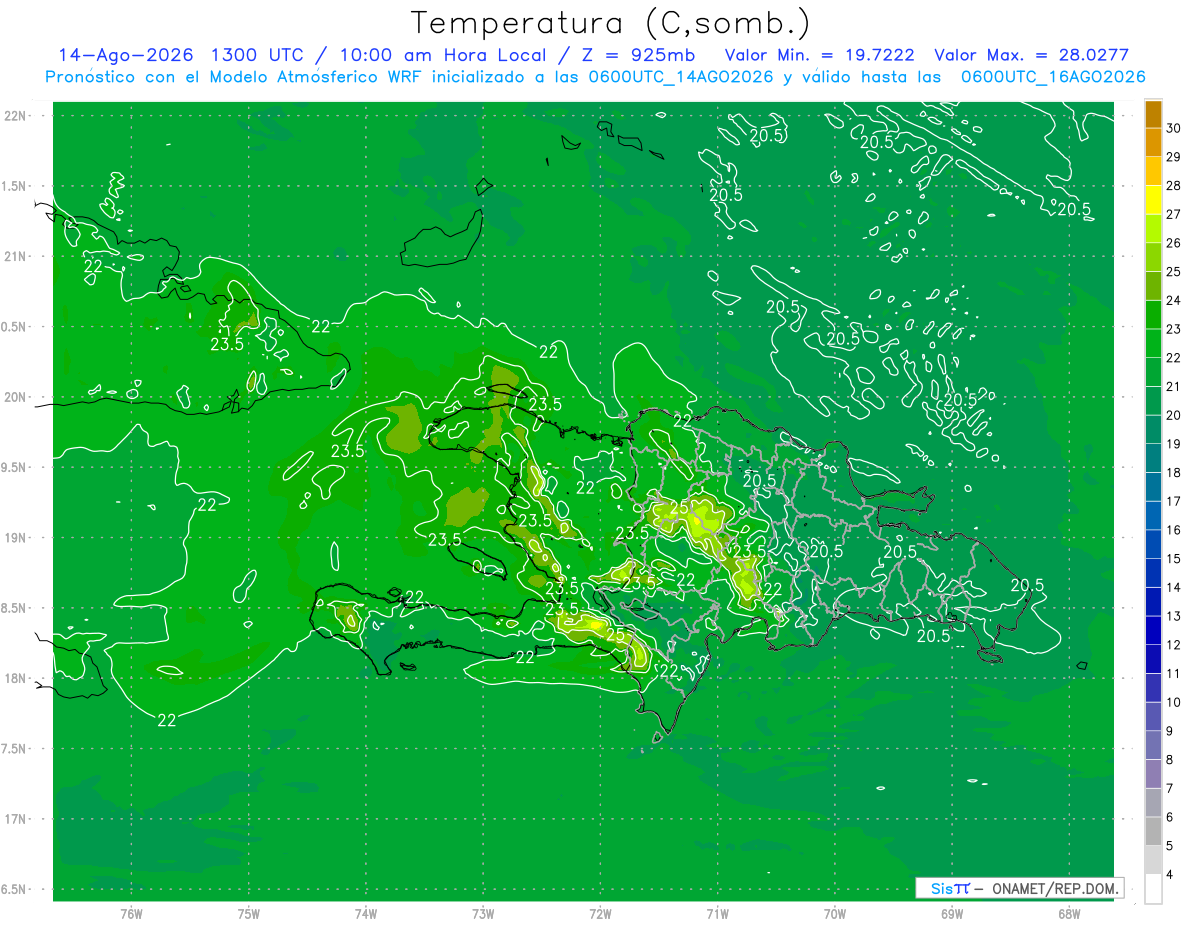Click the color scale label '8'
Viewport: 1200px width, 927px height.
click(x=1171, y=760)
